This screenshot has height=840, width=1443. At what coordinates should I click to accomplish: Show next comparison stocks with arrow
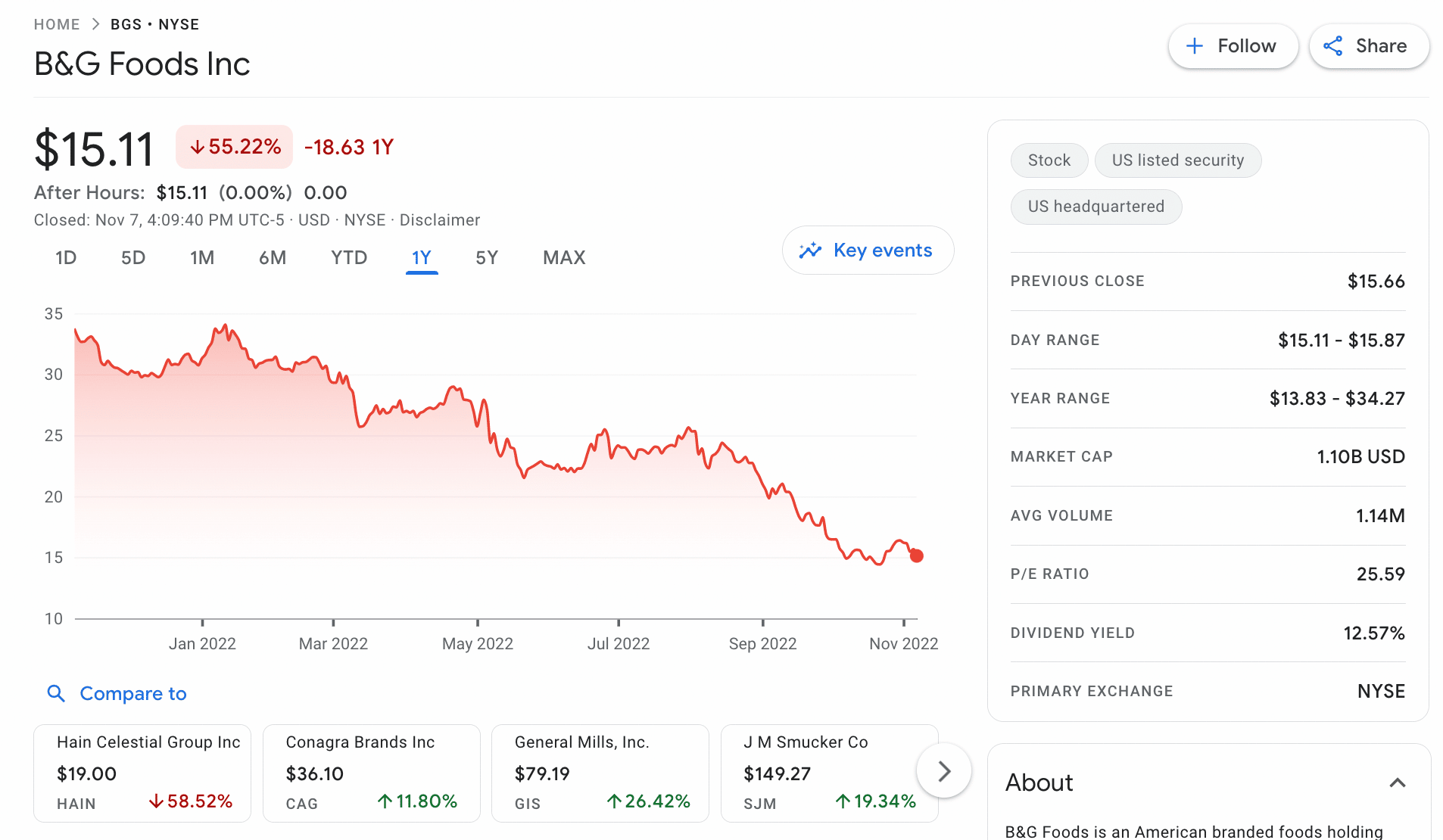click(x=943, y=771)
